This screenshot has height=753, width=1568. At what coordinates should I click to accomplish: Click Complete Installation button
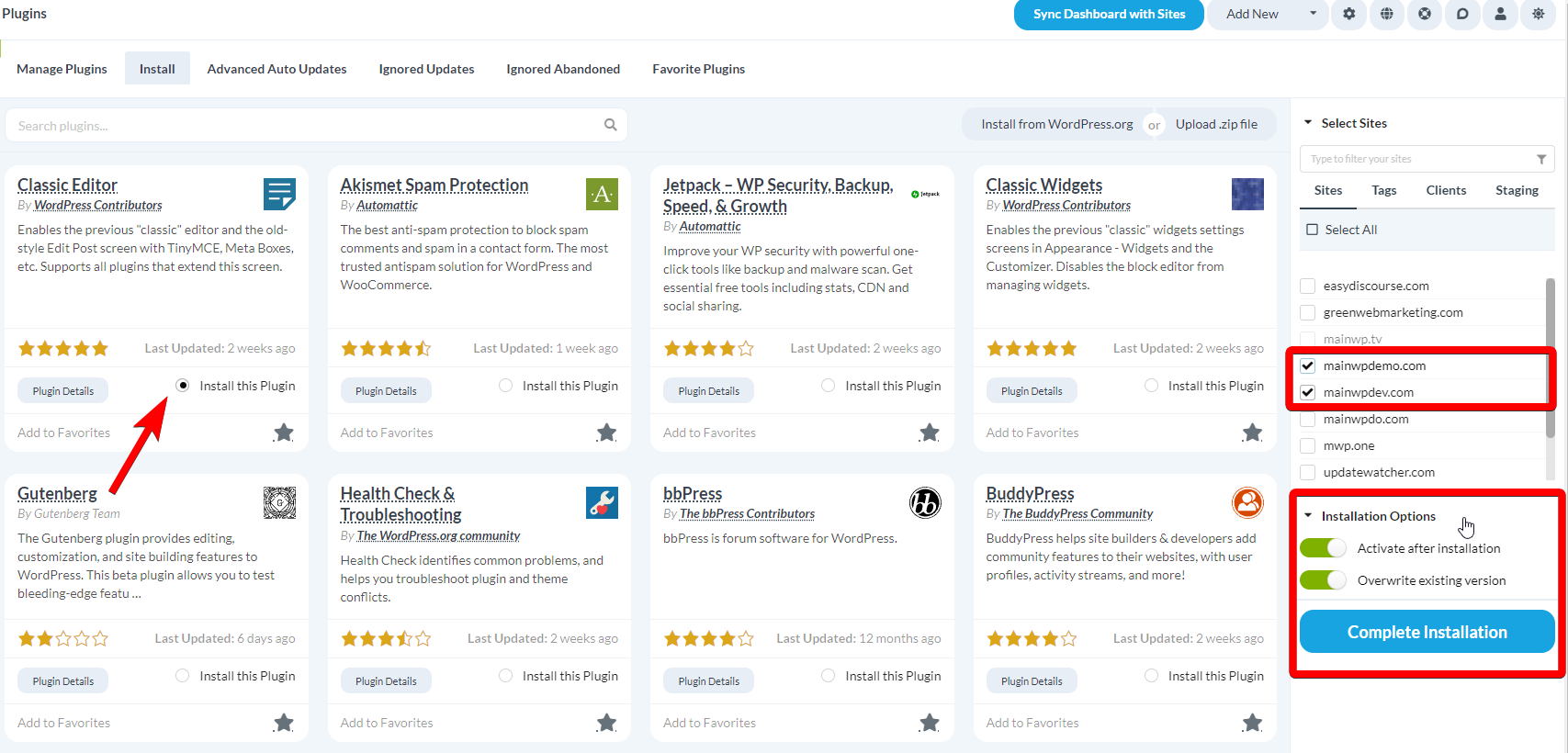(x=1427, y=632)
